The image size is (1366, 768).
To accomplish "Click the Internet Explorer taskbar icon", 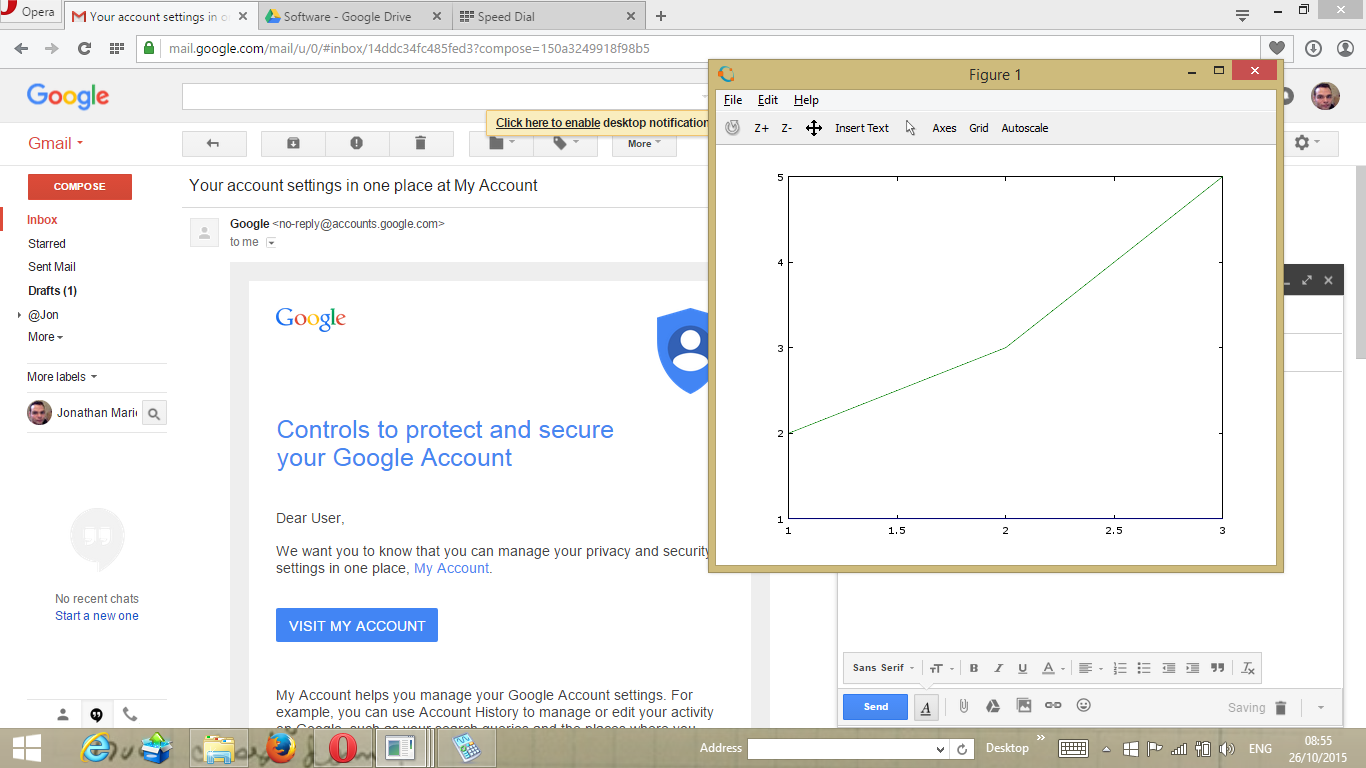I will point(96,748).
